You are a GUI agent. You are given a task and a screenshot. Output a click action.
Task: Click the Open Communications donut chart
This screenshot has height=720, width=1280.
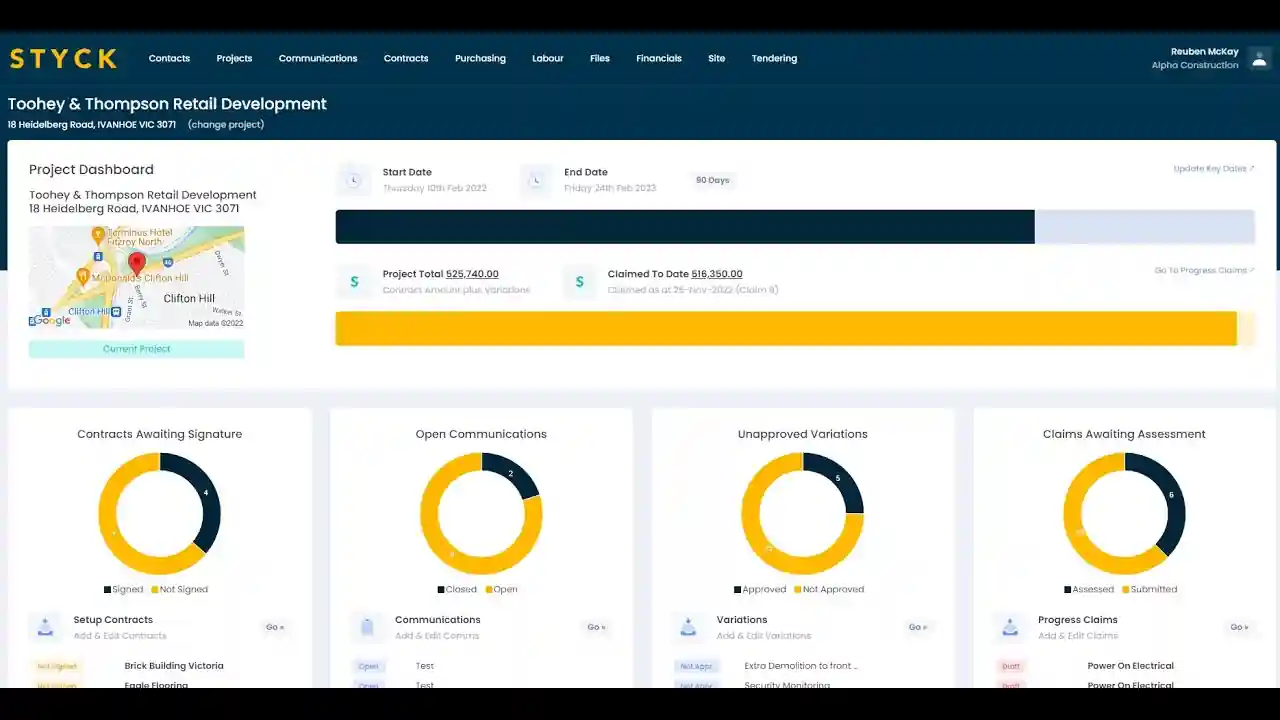(481, 514)
